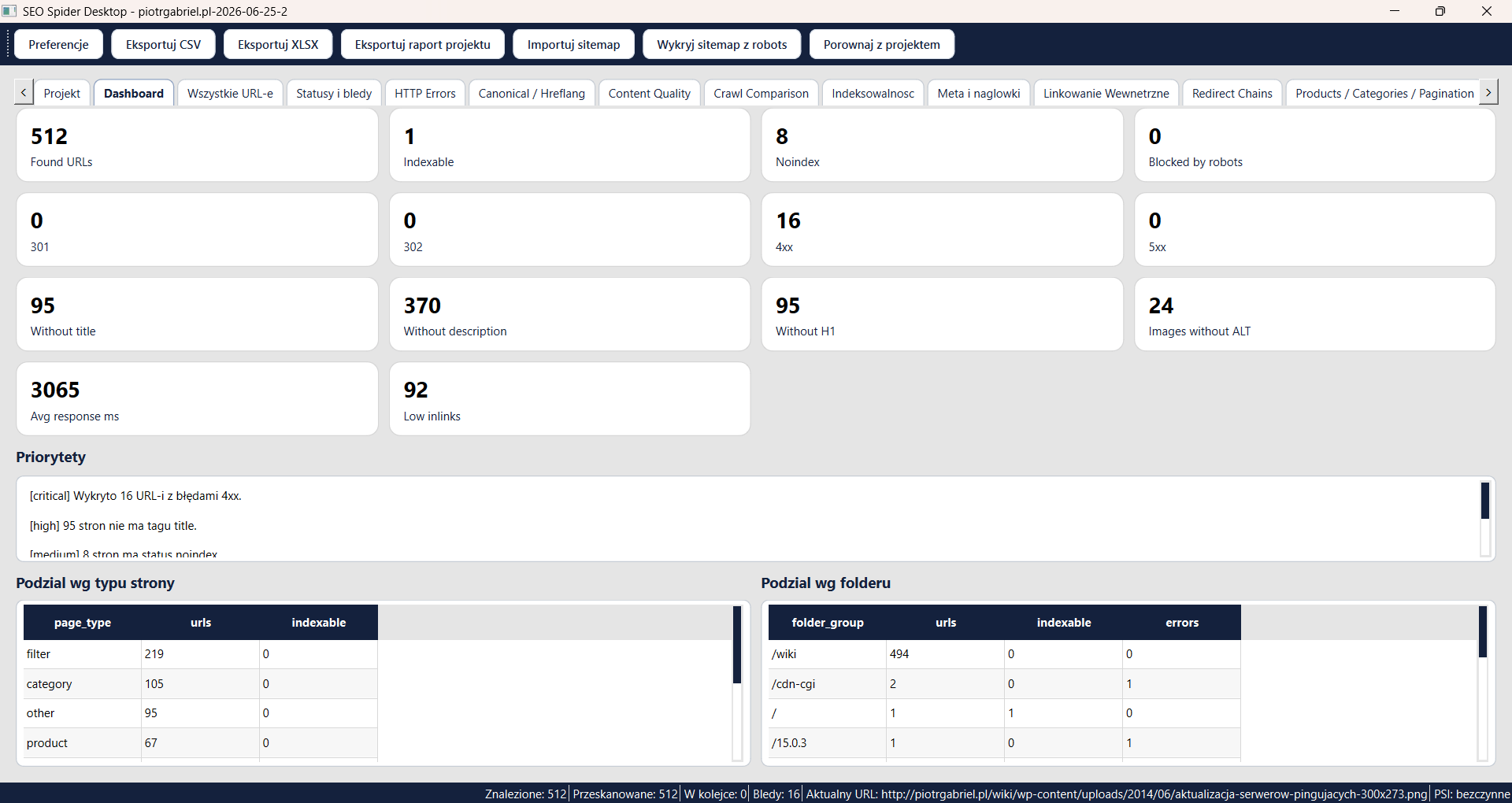Screen dimensions: 1512x803
Task: Click the 5xx errors card
Action: 1314,230
